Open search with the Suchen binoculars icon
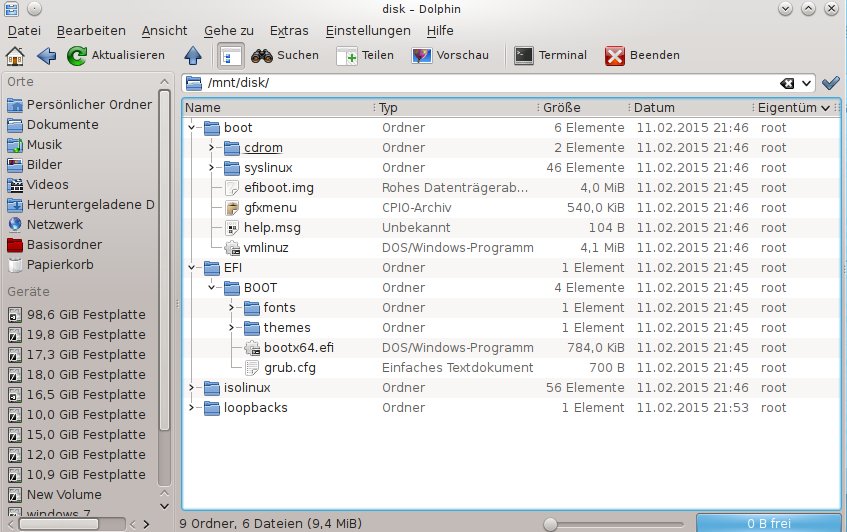The height and width of the screenshot is (532, 847). click(262, 55)
